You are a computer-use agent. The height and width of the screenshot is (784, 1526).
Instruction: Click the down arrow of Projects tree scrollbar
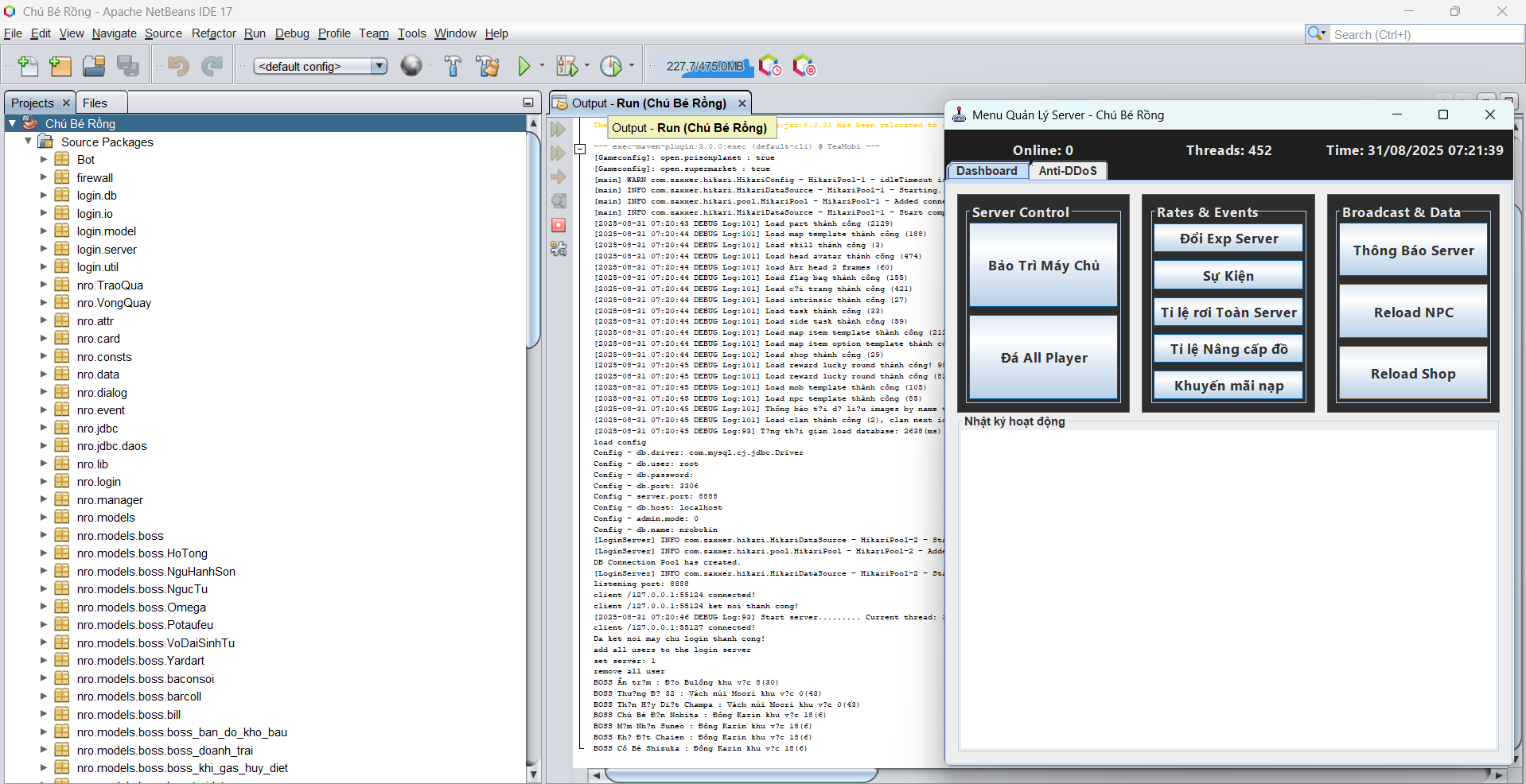pos(533,774)
